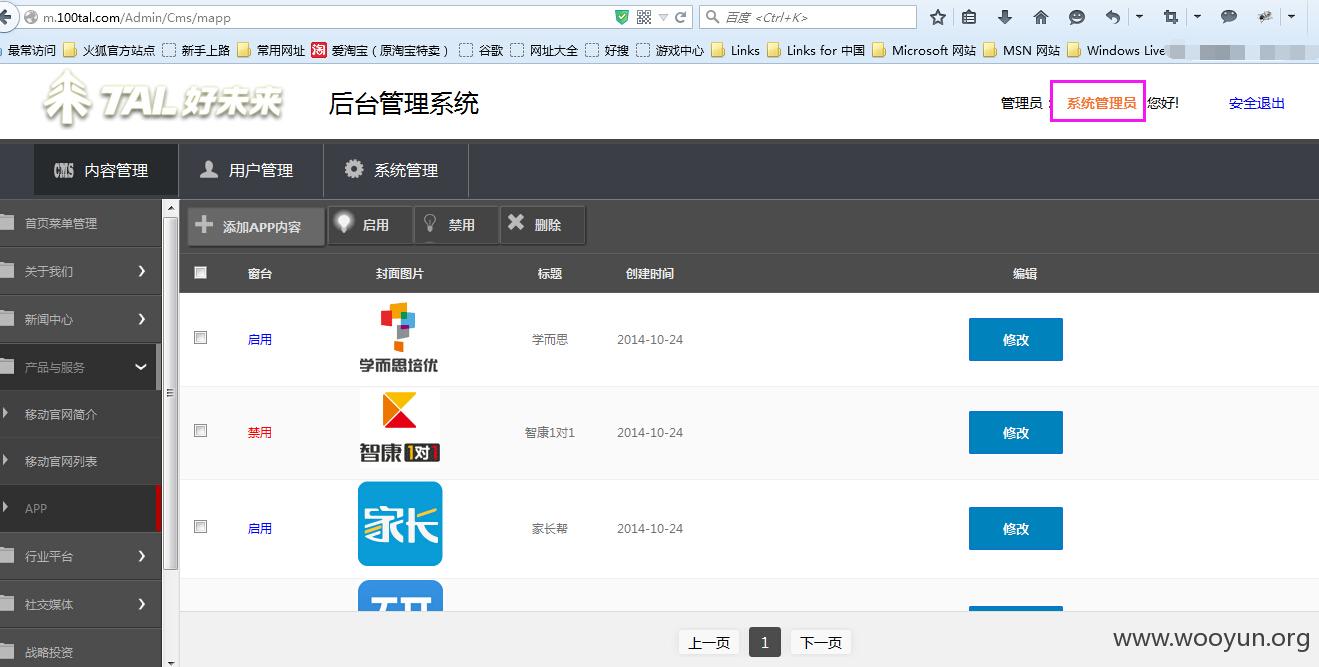Expand 社交媒体 sidebar chevron

pos(142,604)
